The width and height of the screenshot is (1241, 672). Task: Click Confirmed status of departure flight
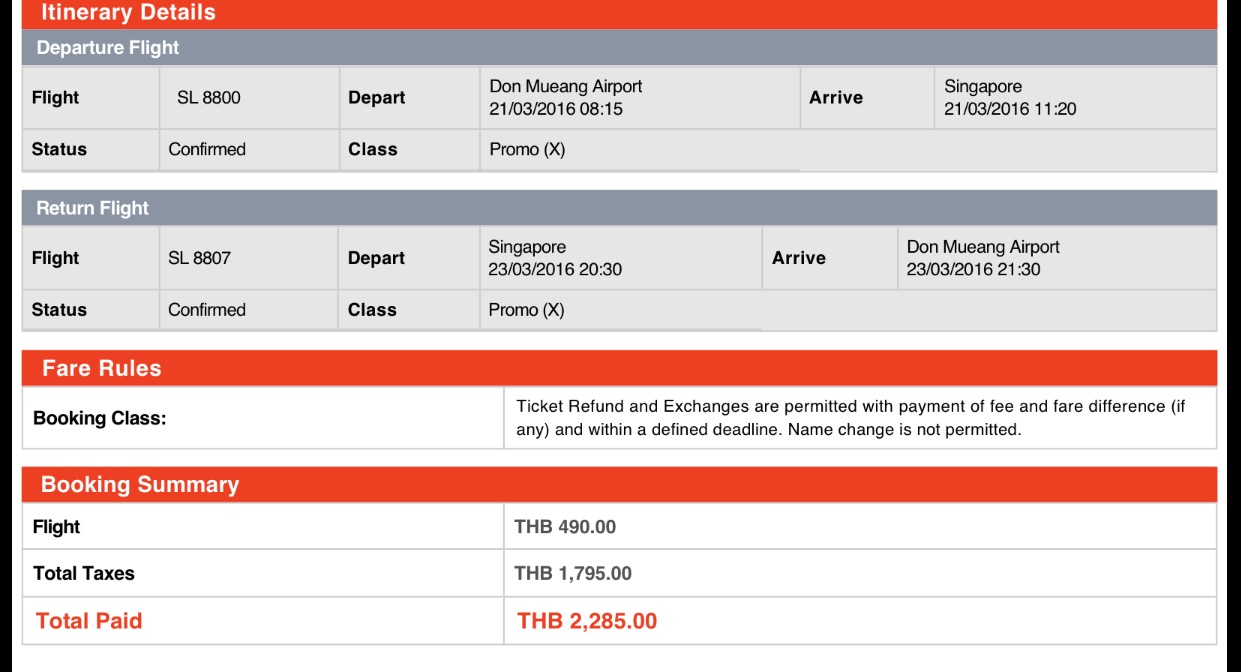pyautogui.click(x=207, y=149)
